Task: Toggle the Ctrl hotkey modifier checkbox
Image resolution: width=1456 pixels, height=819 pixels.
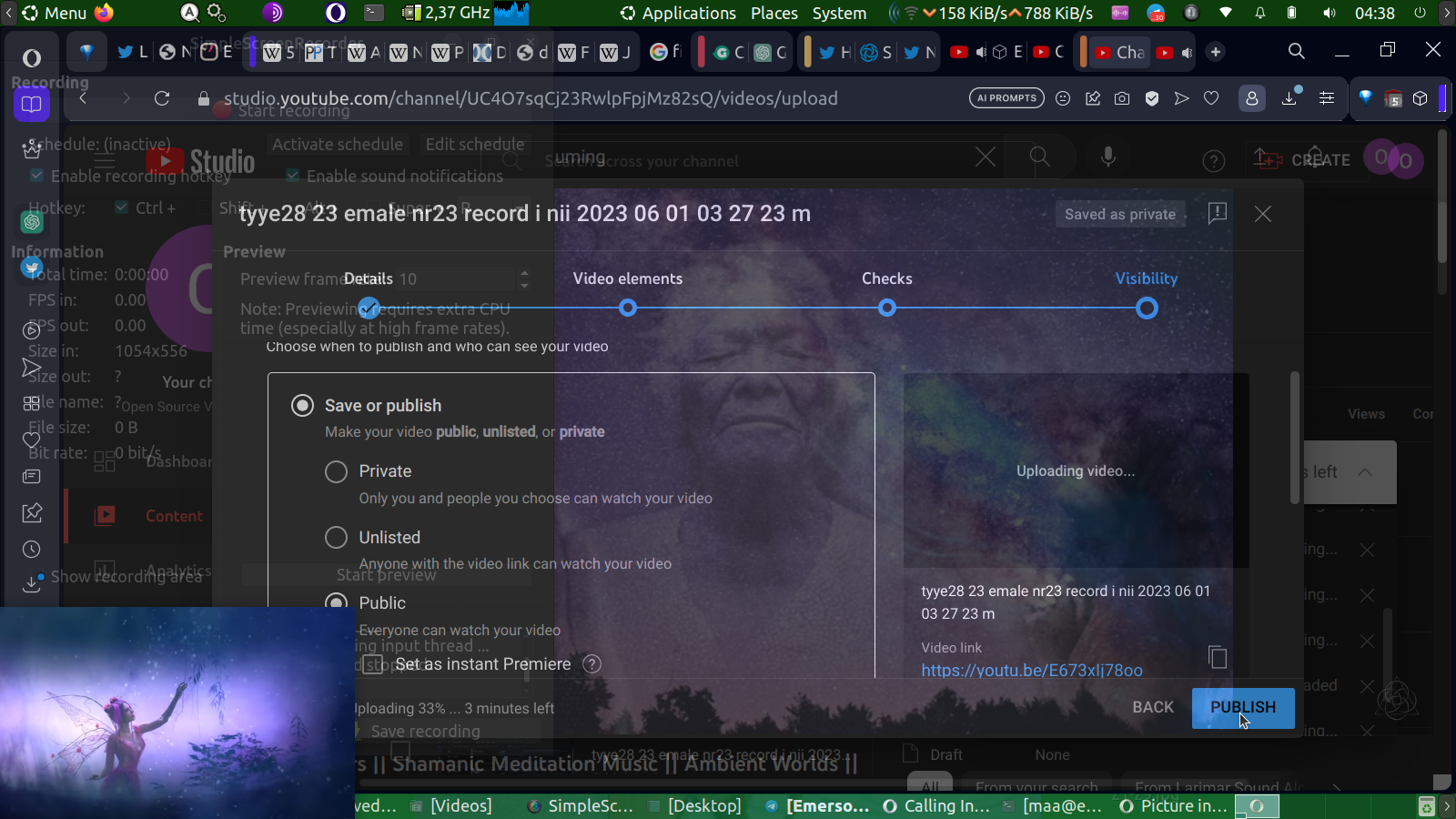Action: tap(121, 207)
